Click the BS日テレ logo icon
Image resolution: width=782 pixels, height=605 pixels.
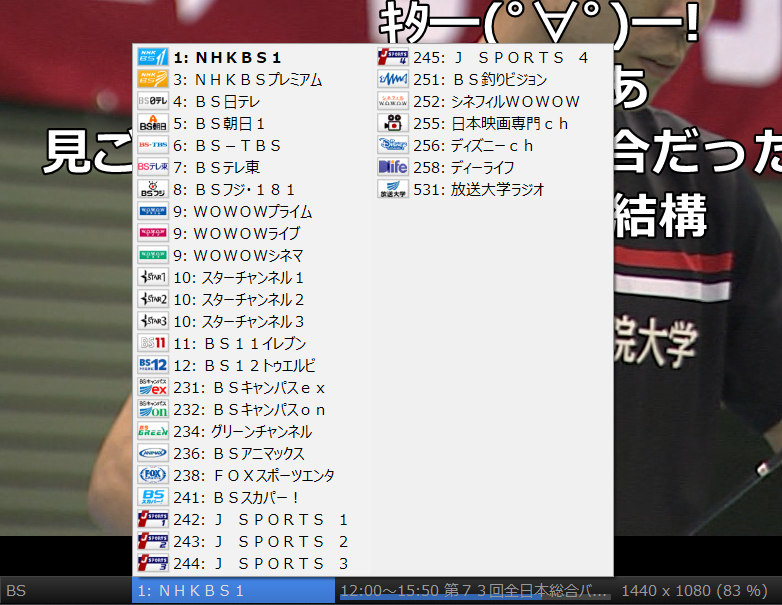tap(153, 101)
